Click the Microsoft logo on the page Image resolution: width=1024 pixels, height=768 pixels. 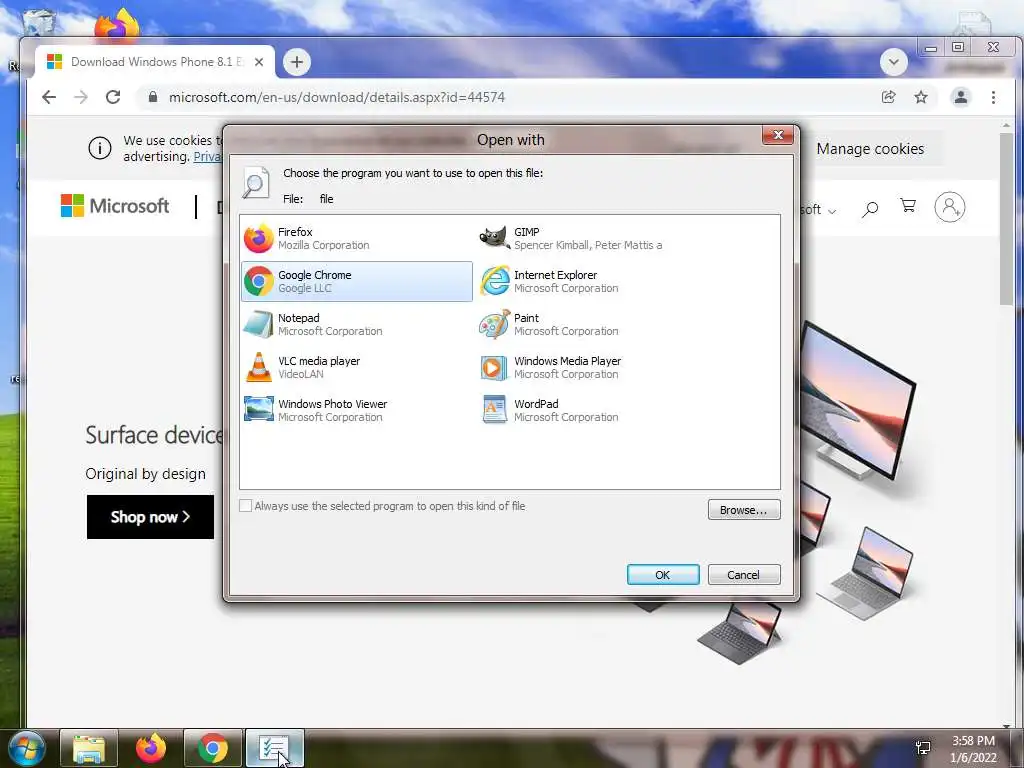[x=115, y=206]
